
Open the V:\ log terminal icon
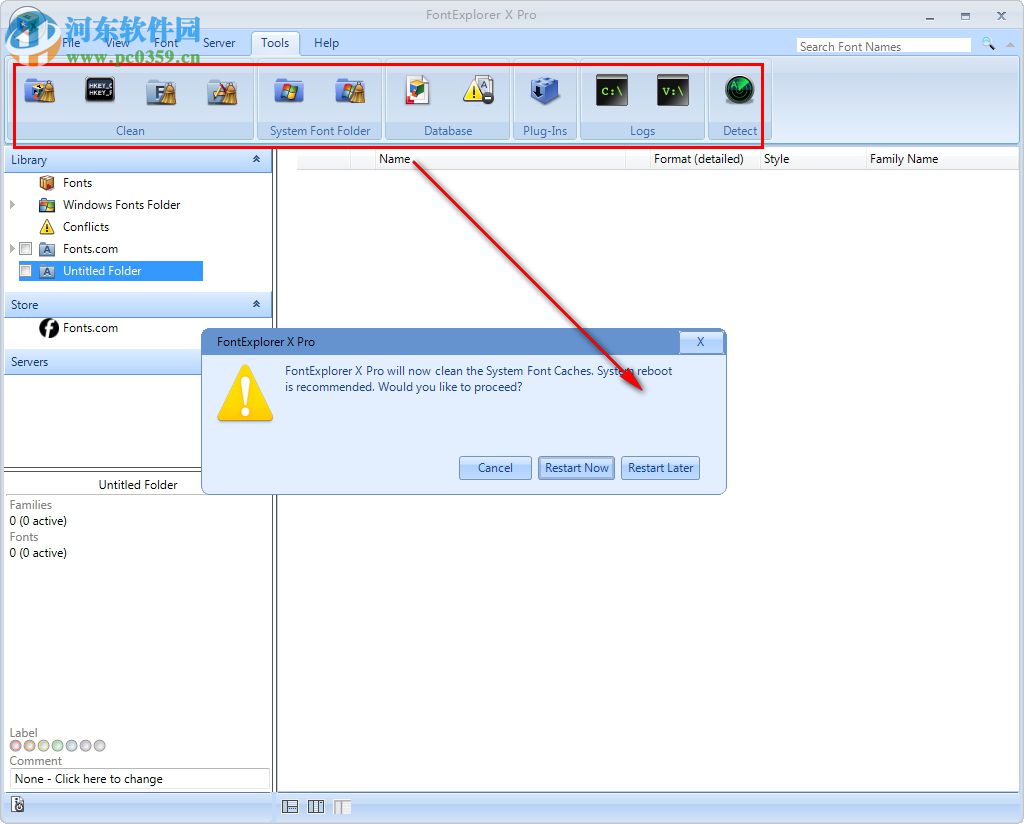(x=673, y=90)
